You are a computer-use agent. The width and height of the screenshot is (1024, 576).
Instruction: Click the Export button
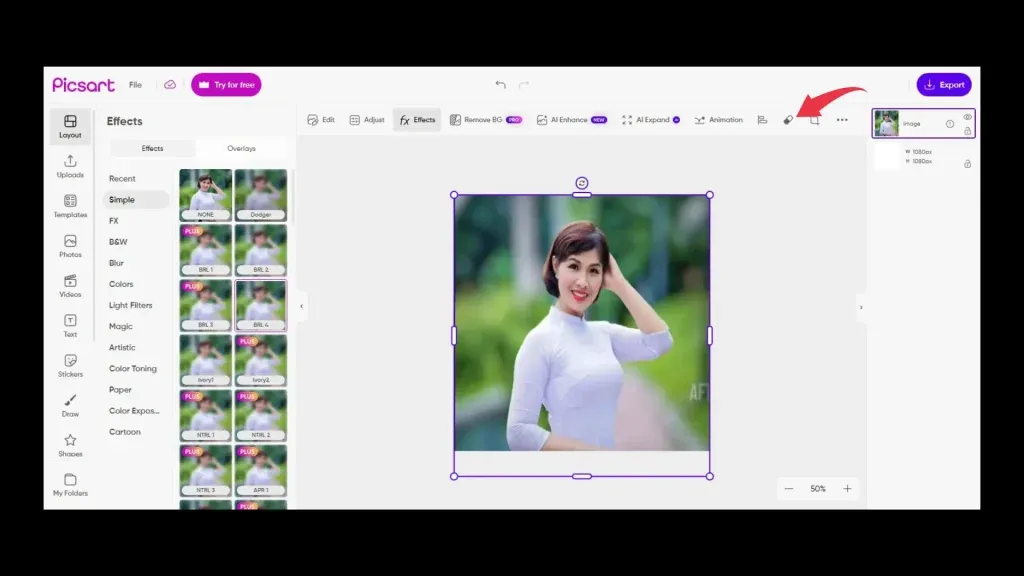point(944,85)
